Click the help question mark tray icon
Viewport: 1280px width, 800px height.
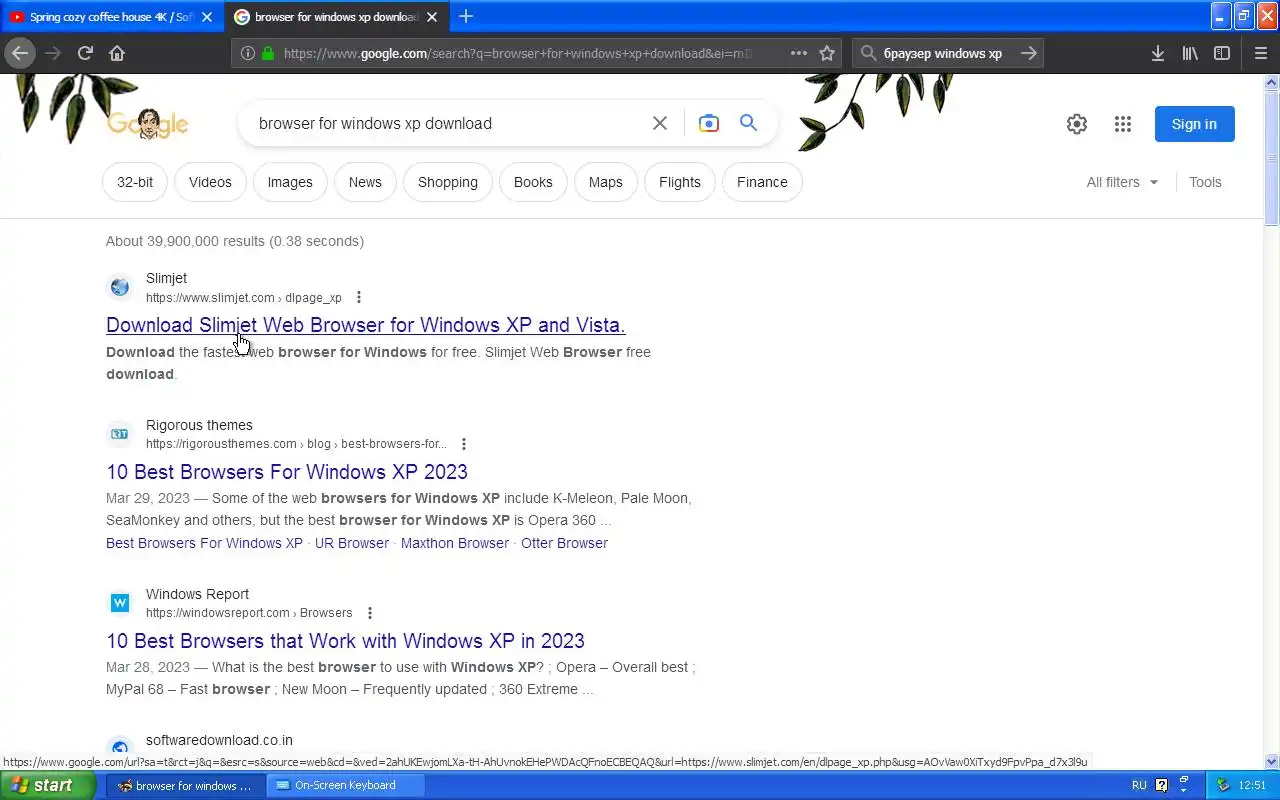tap(1161, 785)
